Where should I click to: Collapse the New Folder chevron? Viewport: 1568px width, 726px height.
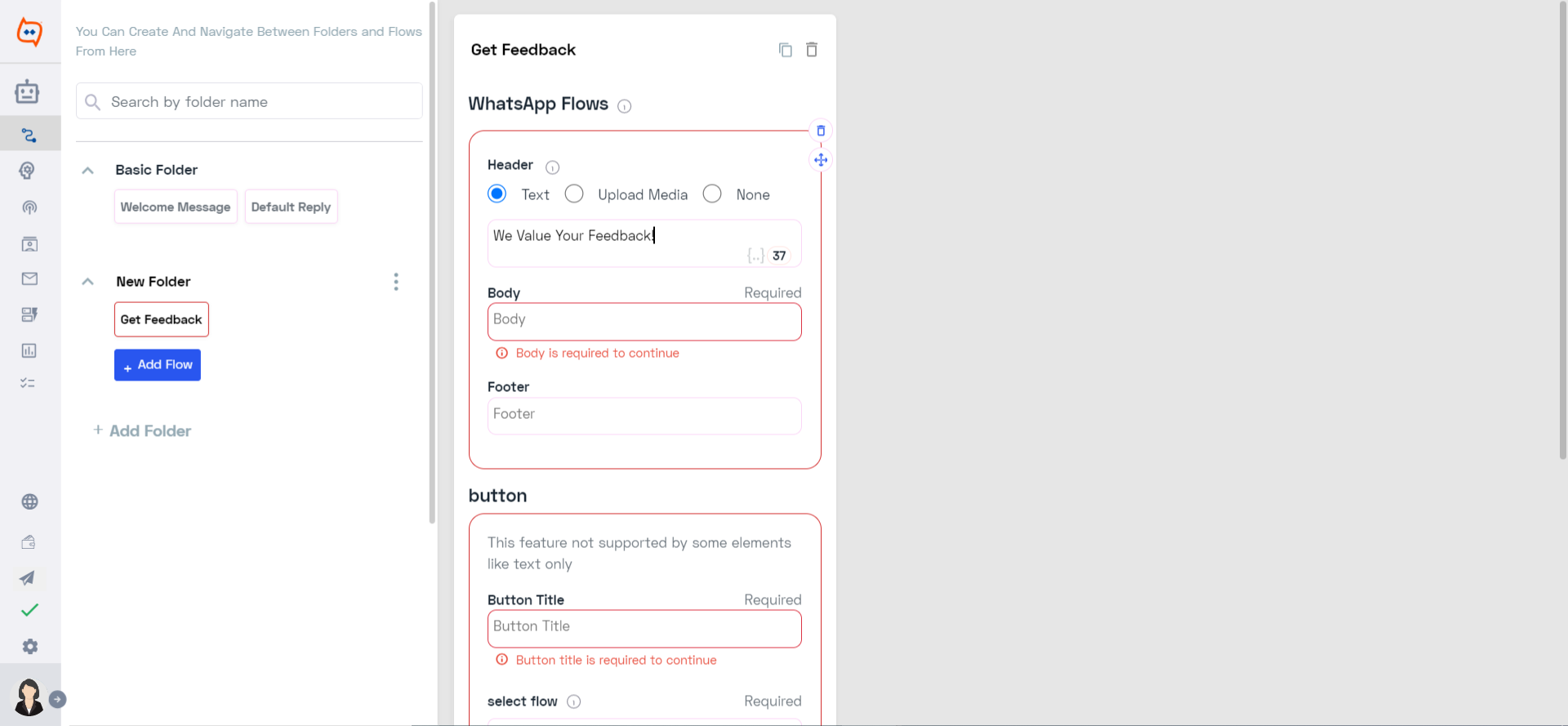coord(88,282)
